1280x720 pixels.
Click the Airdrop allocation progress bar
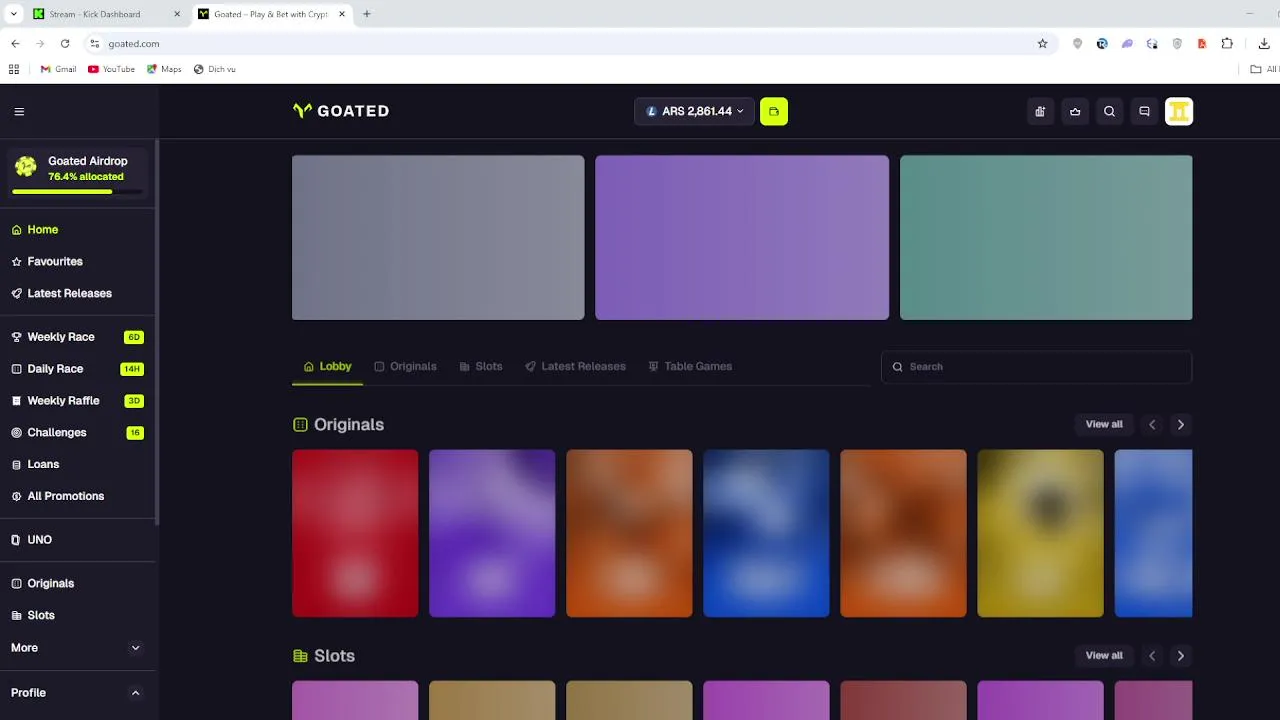tap(77, 191)
